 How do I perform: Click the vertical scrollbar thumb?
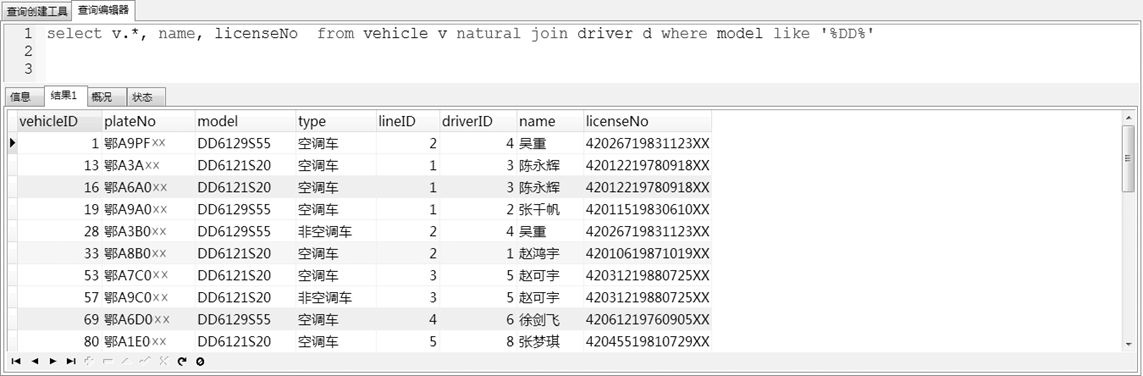coord(1128,159)
